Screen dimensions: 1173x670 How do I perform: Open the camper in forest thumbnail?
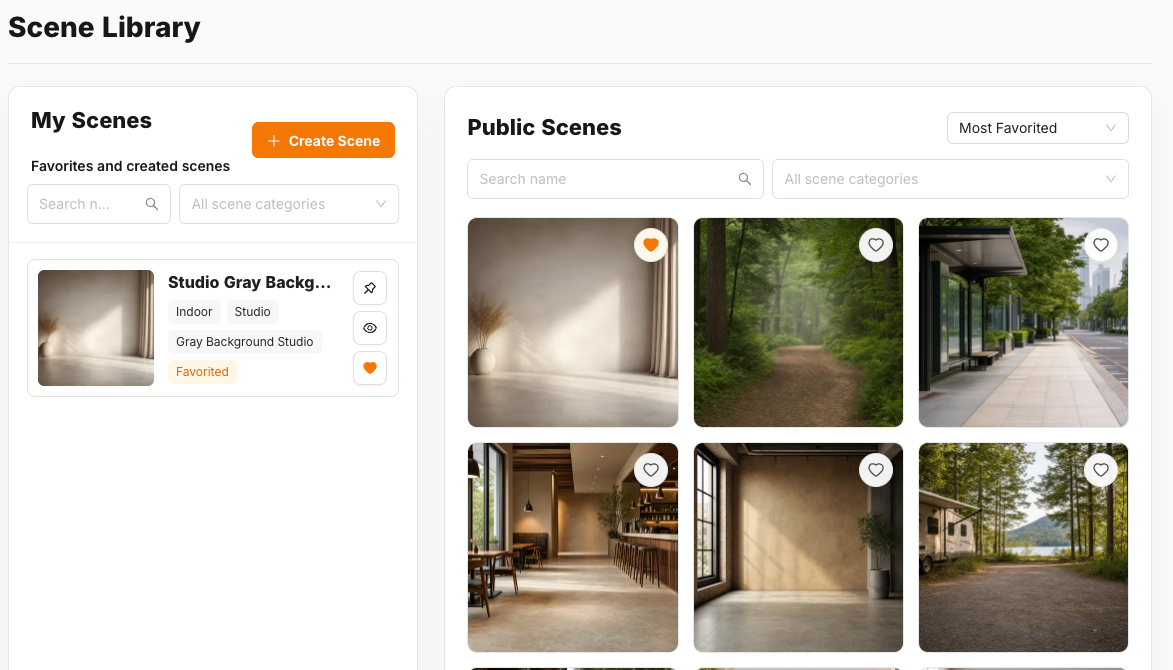pos(1023,547)
